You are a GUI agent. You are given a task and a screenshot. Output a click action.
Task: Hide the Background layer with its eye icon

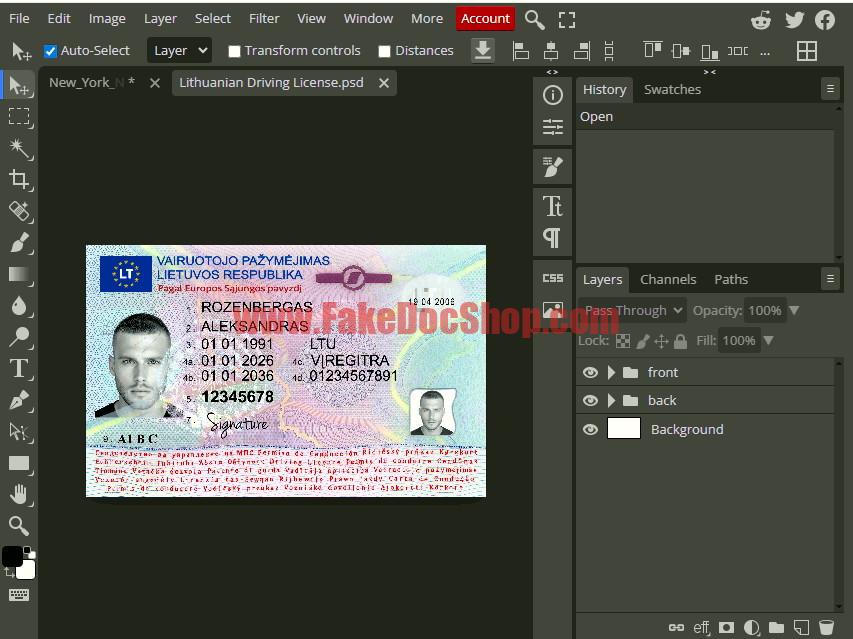point(590,429)
